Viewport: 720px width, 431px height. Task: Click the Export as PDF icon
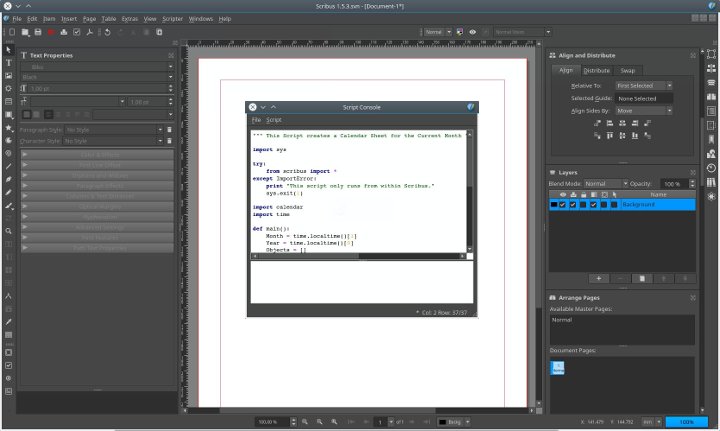point(87,32)
